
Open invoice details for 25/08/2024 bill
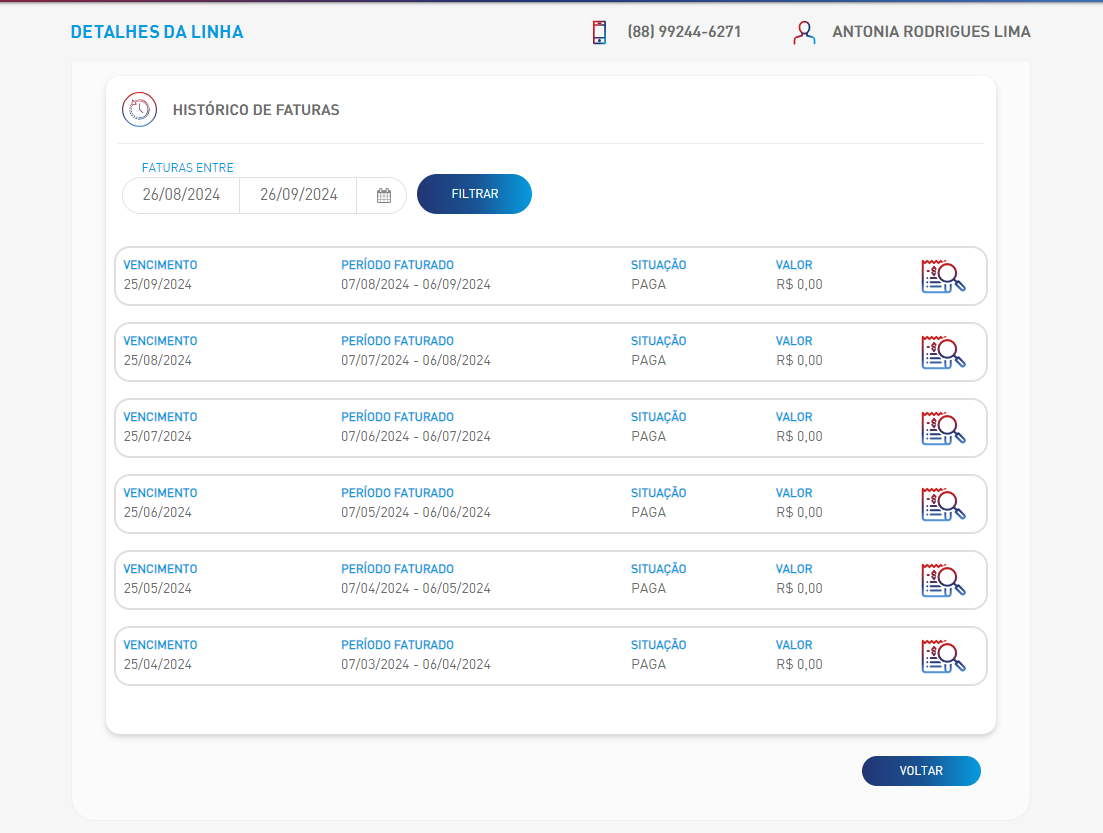coord(943,352)
